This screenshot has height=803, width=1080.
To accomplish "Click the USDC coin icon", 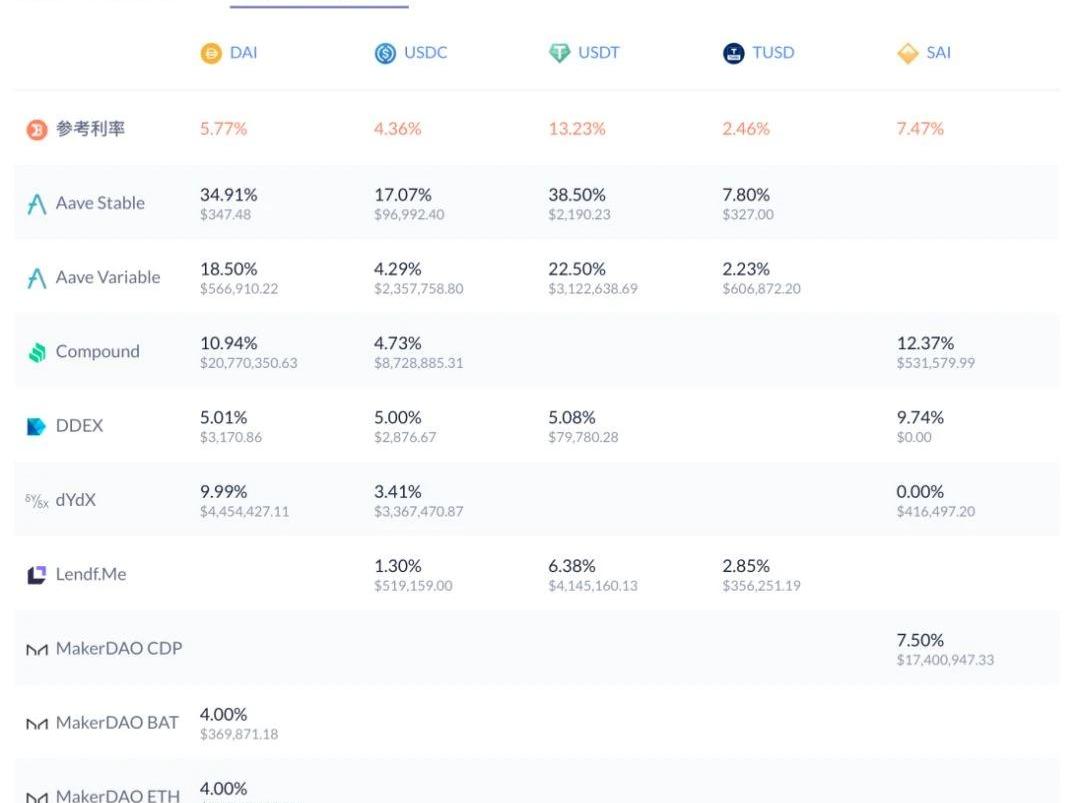I will 385,53.
